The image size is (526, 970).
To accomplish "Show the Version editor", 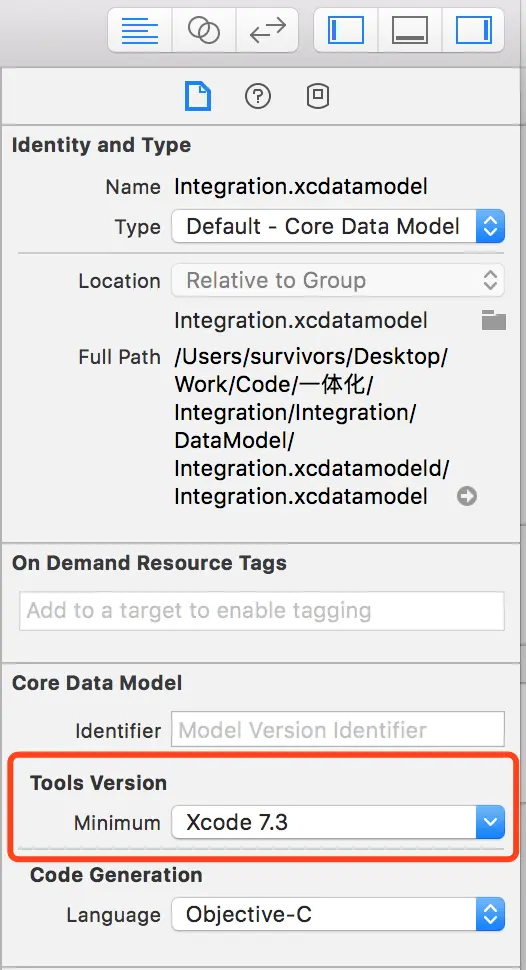I will coord(267,30).
